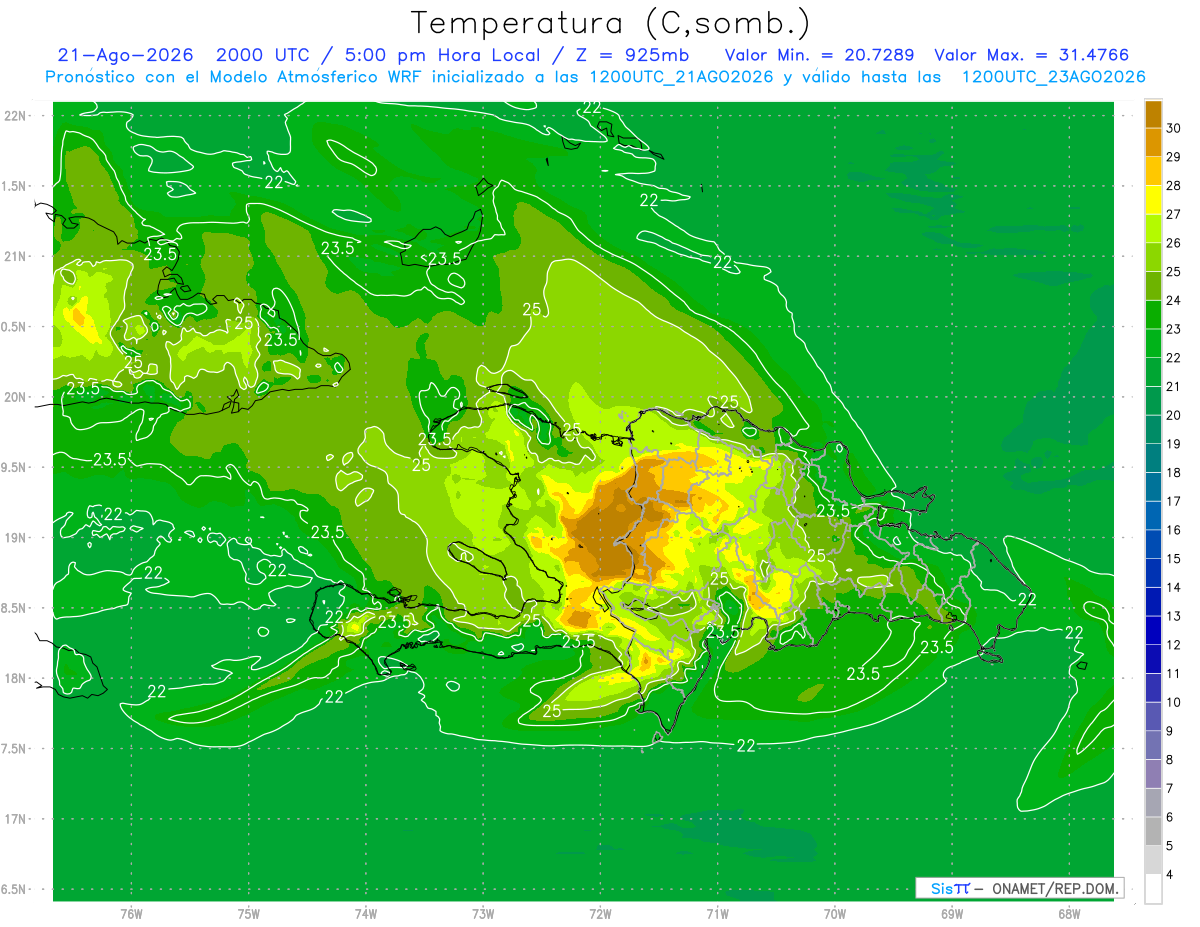Screen dimensions: 1200x927
Task: Click the color scale label '28'
Action: [x=1174, y=186]
